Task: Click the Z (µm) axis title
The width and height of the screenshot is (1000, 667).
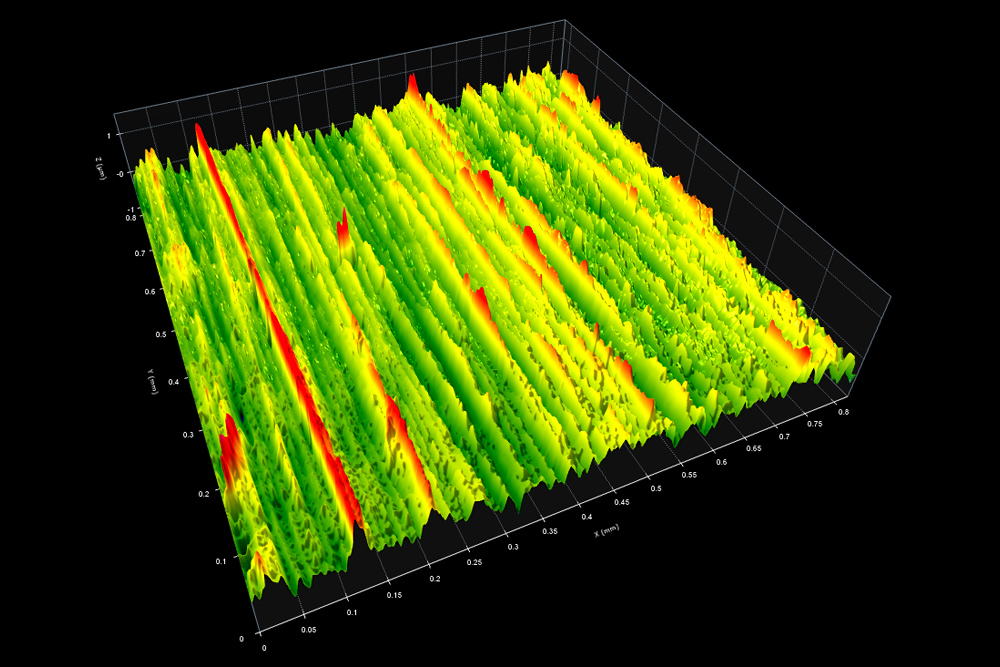Action: pyautogui.click(x=100, y=167)
